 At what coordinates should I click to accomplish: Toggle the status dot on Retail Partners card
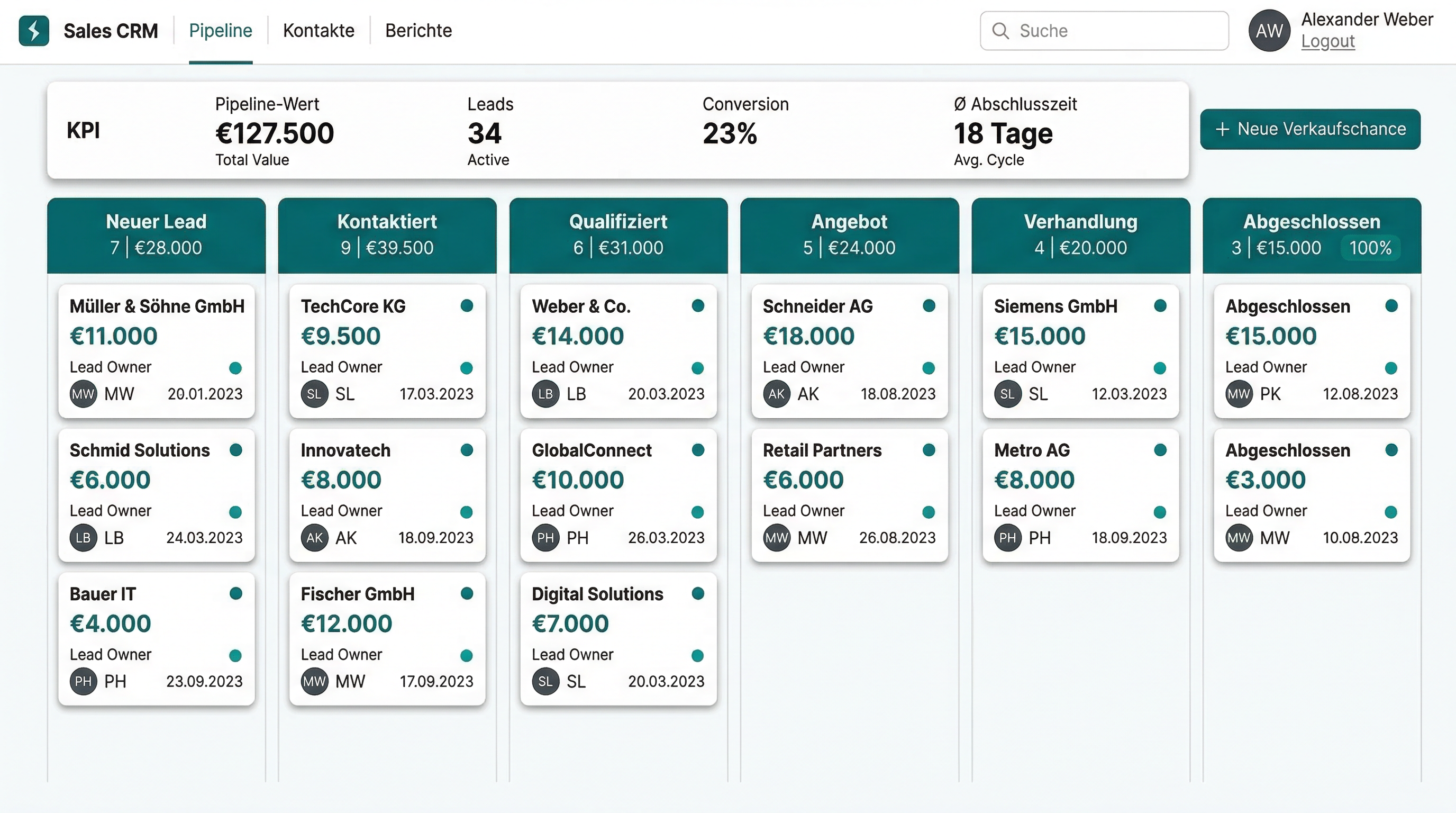pyautogui.click(x=929, y=450)
